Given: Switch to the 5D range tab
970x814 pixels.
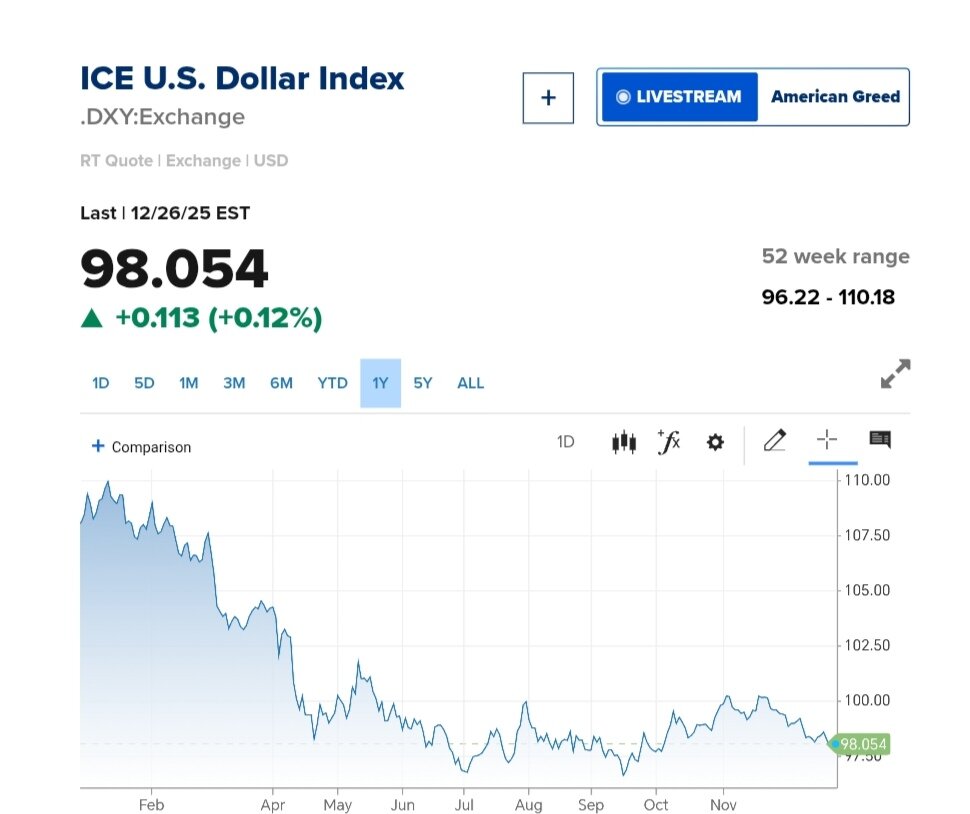Looking at the screenshot, I should (145, 383).
